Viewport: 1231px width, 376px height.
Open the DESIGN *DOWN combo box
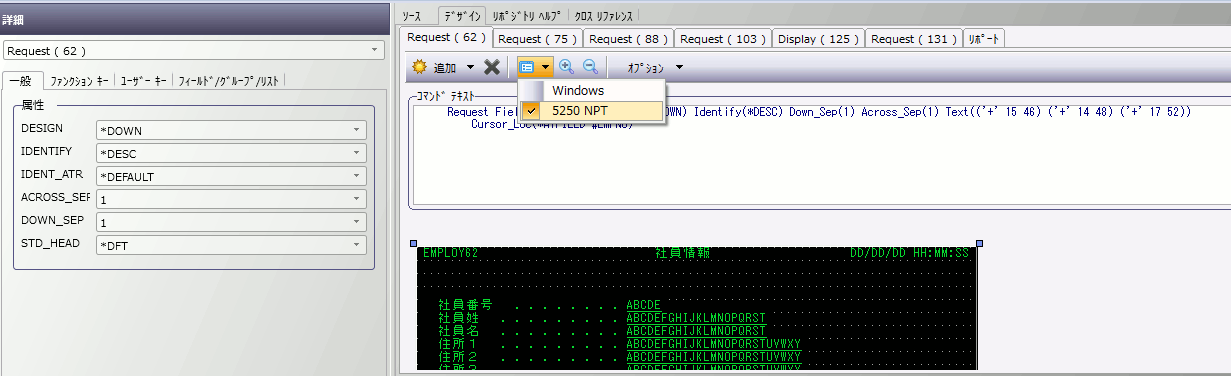[231, 130]
